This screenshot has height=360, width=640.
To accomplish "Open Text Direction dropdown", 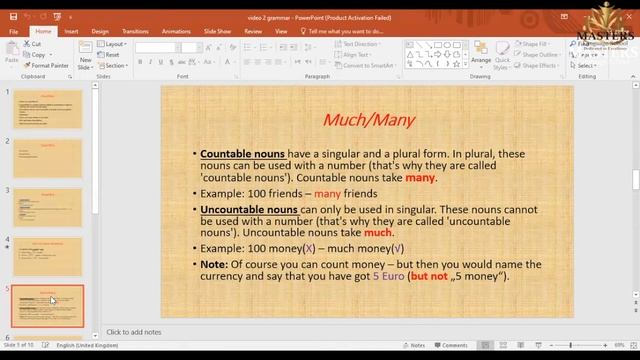I will (x=358, y=44).
